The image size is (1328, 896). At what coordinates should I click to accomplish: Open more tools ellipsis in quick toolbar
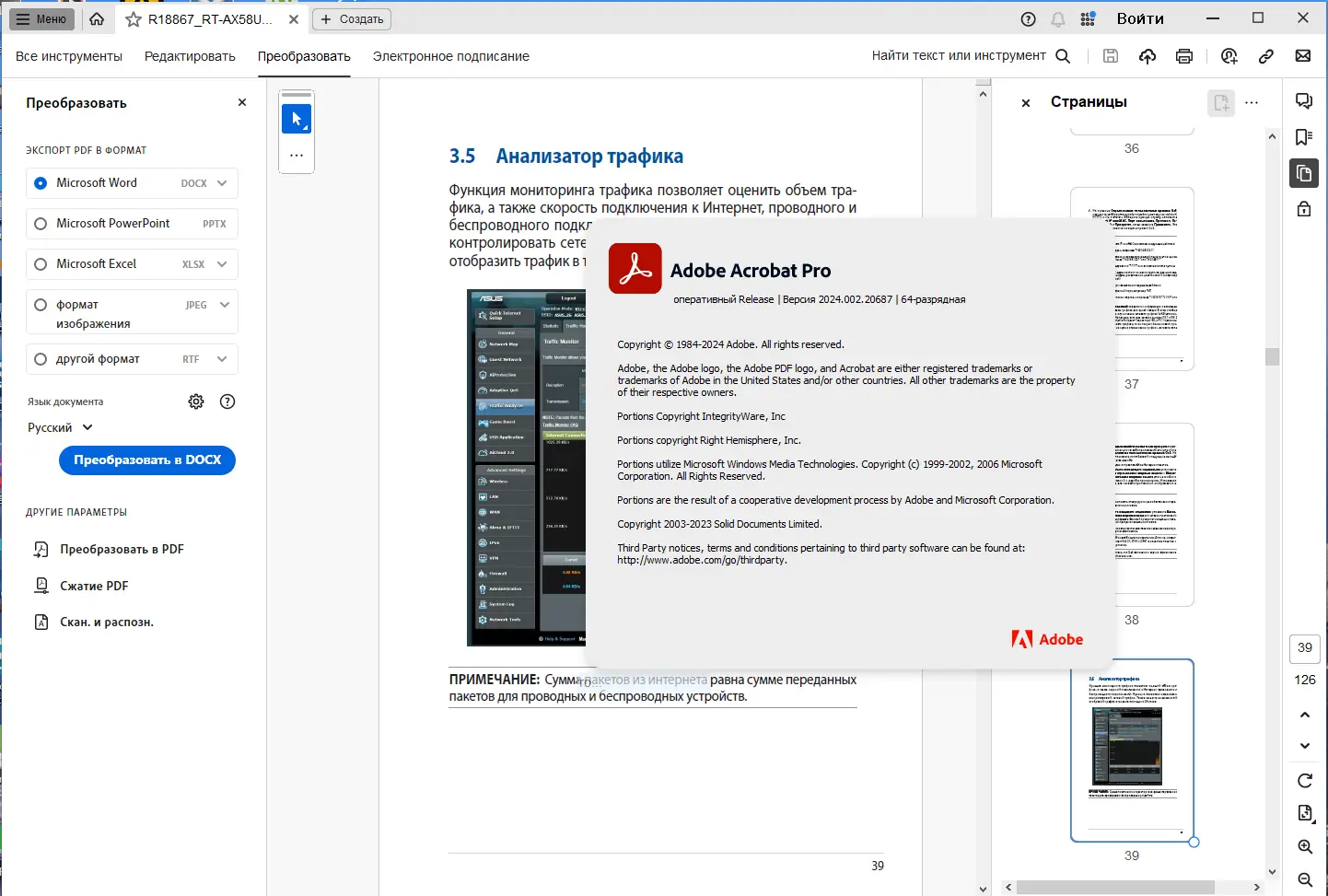tap(297, 156)
